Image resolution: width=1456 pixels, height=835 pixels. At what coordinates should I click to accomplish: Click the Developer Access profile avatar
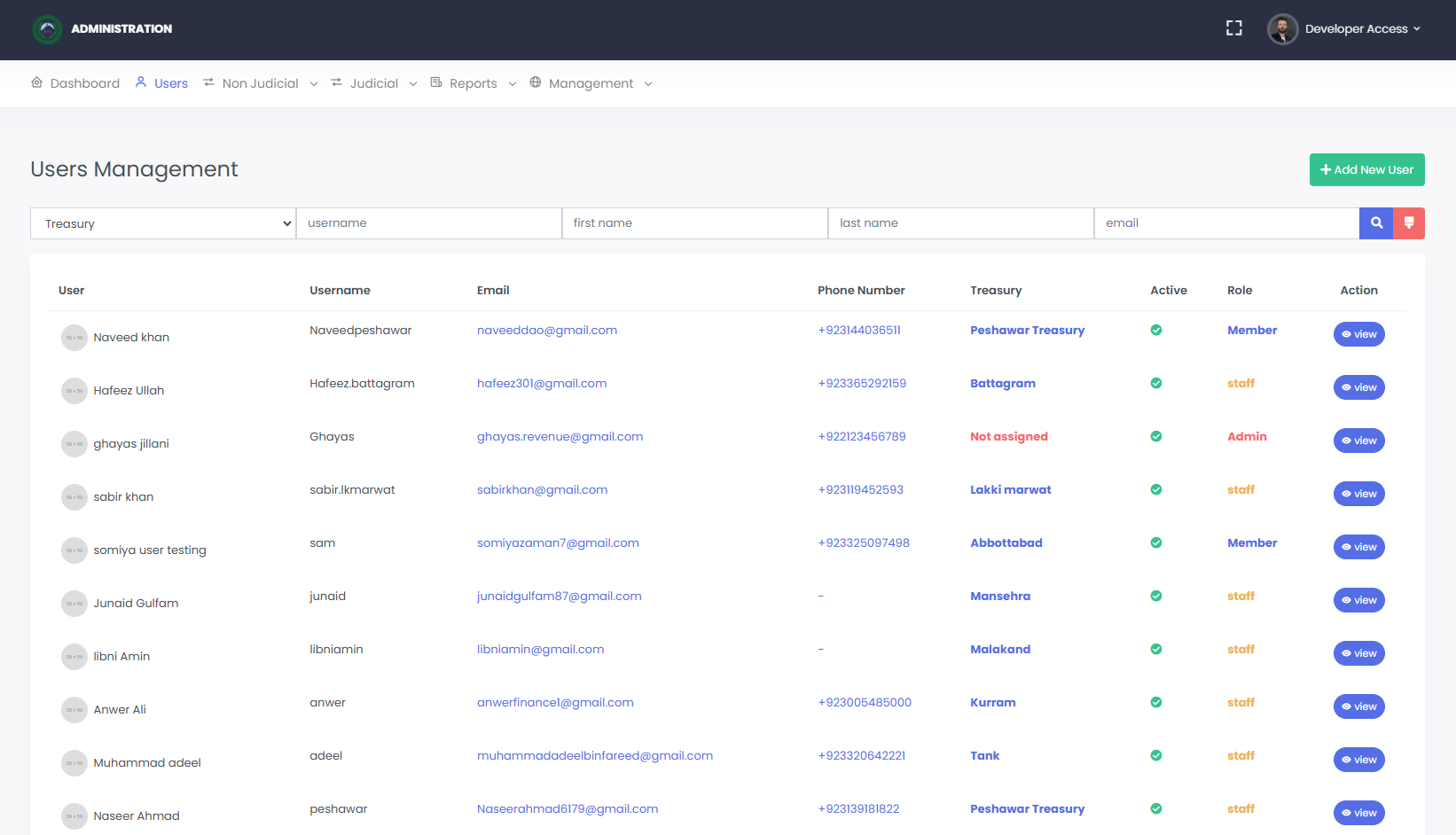(x=1282, y=29)
